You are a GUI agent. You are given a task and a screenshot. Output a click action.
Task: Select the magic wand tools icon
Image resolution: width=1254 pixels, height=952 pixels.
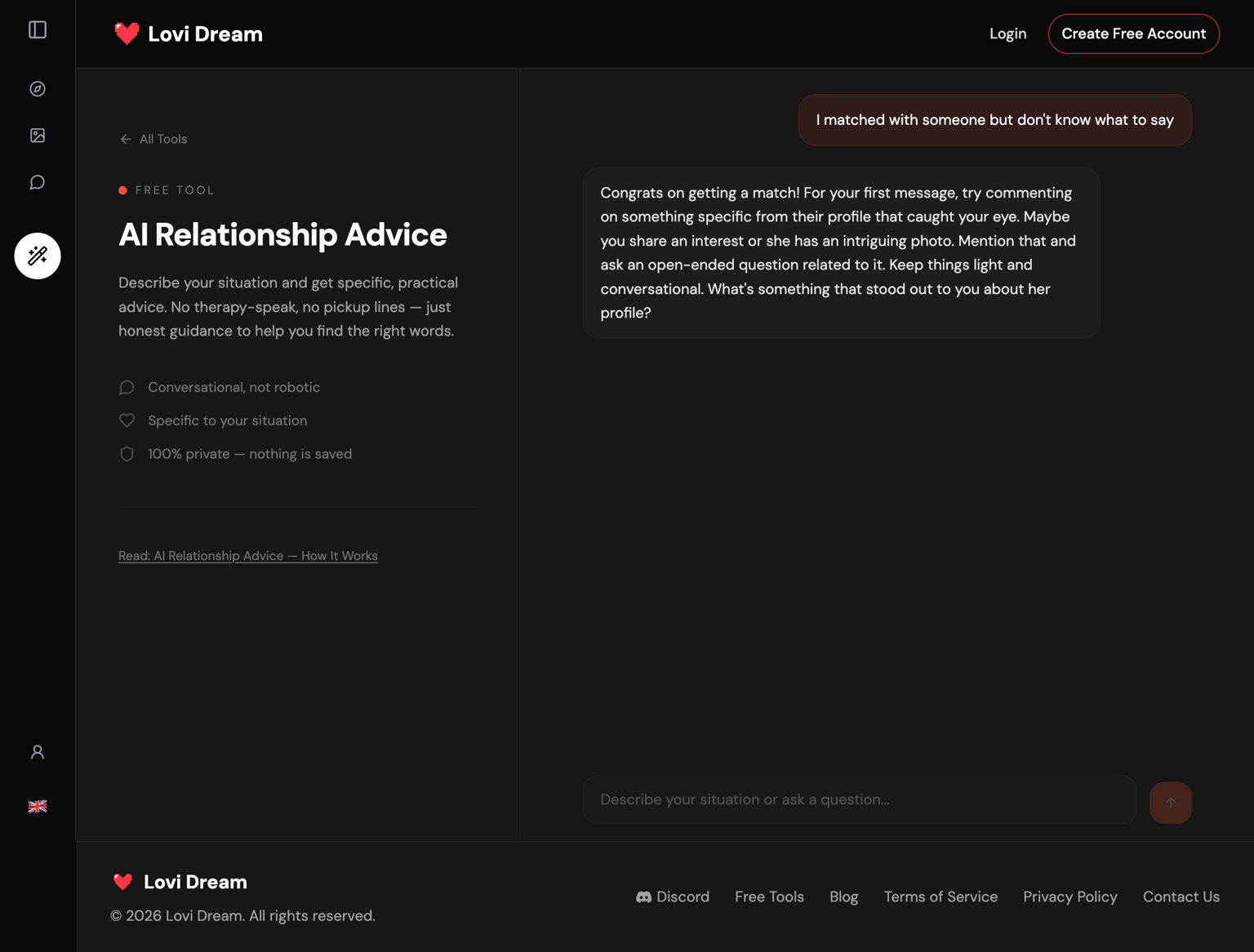tap(38, 256)
